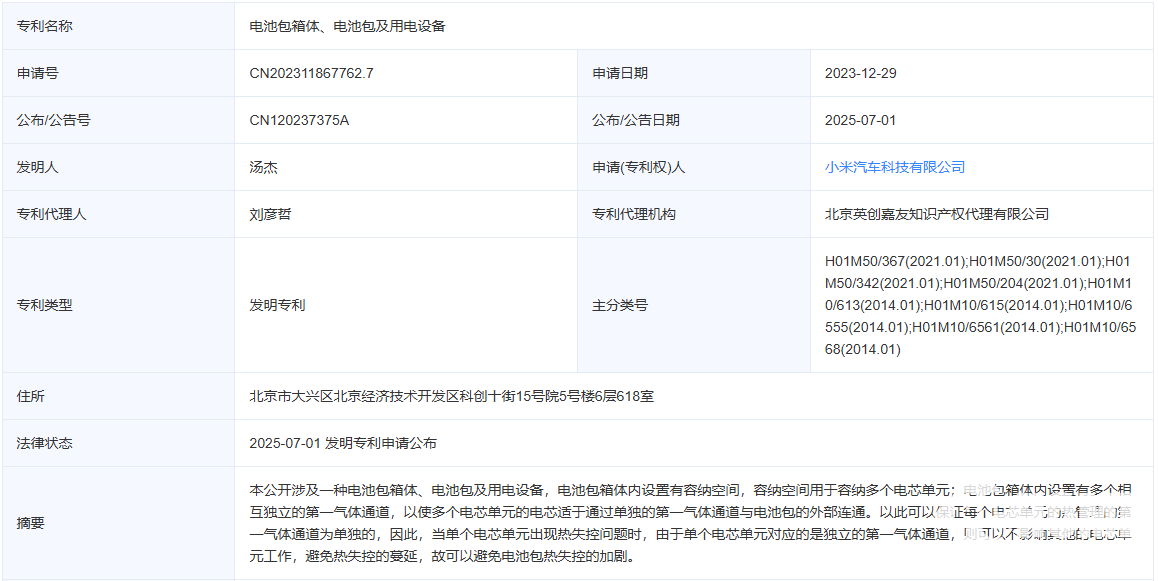Screen dimensions: 1158x581
Task: Click the patent title 电池包箱体、电池包及用电设备
Action: pyautogui.click(x=347, y=26)
